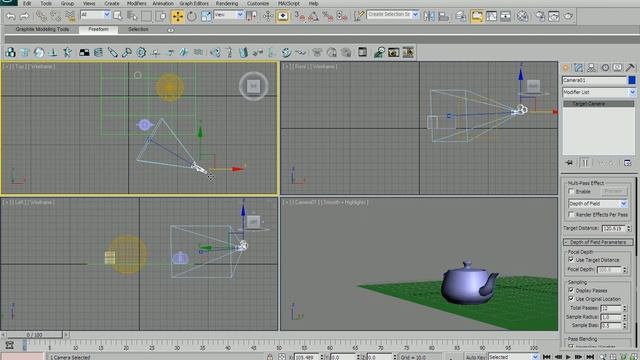The width and height of the screenshot is (640, 360).
Task: Toggle the Graphite Modeling Tools ribbon icon
Action: [x=476, y=16]
